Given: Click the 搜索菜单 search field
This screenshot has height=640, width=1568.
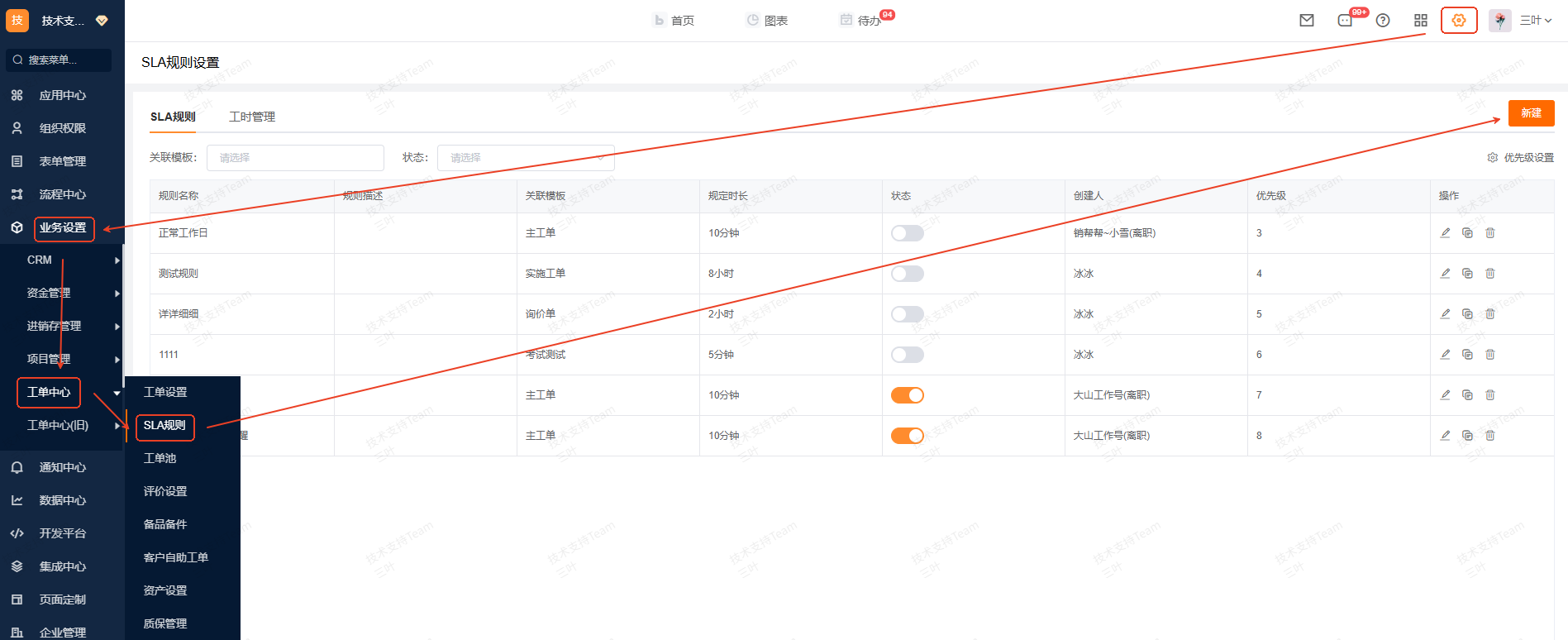Looking at the screenshot, I should coord(60,60).
